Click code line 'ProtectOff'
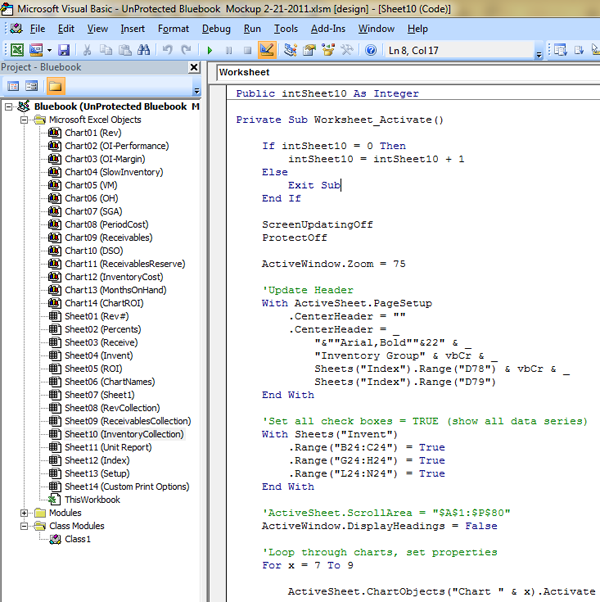Screen dimensions: 600x602 [x=294, y=238]
